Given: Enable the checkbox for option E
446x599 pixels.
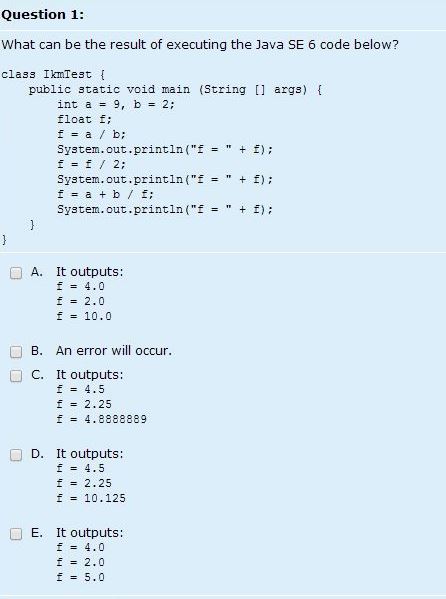Looking at the screenshot, I should (x=16, y=534).
